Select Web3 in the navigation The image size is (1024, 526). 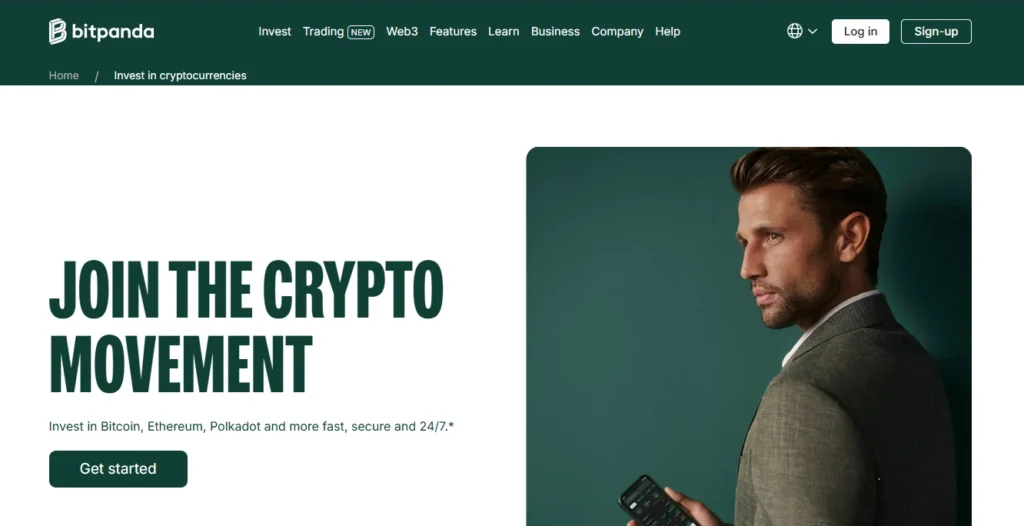402,31
